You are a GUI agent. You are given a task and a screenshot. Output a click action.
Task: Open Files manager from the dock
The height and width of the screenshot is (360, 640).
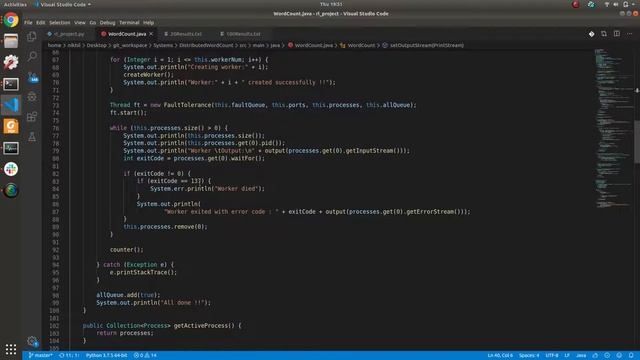click(11, 41)
